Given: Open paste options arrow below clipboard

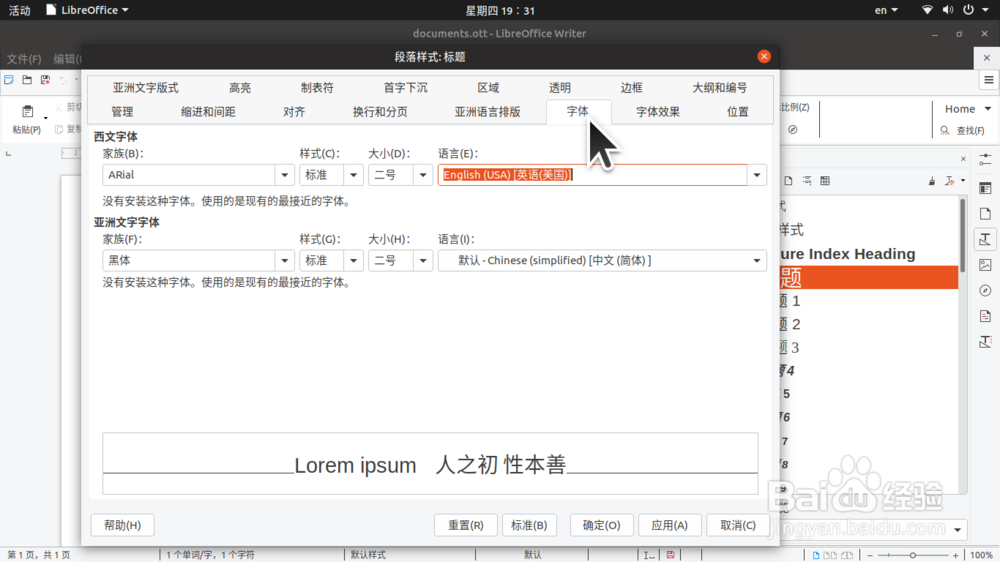Looking at the screenshot, I should click(x=45, y=118).
